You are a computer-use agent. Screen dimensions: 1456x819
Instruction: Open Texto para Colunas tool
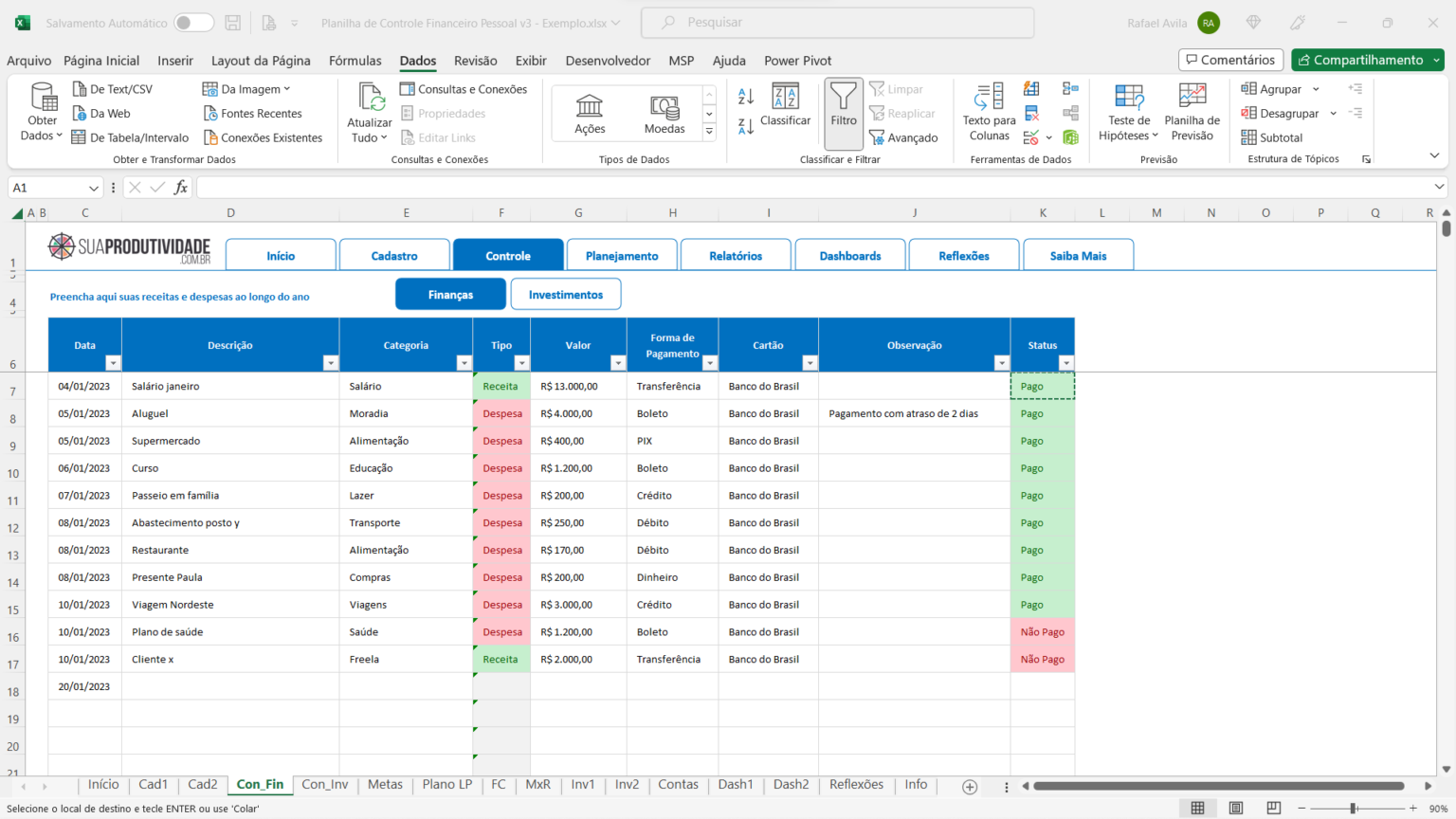989,112
